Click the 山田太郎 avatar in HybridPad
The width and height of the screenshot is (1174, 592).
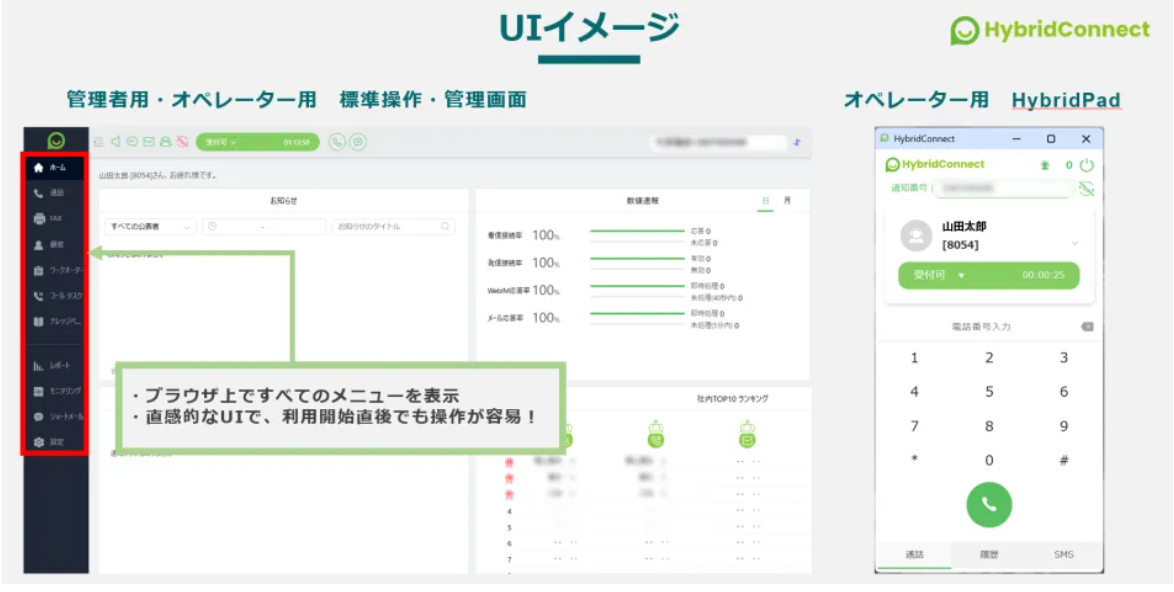(915, 235)
